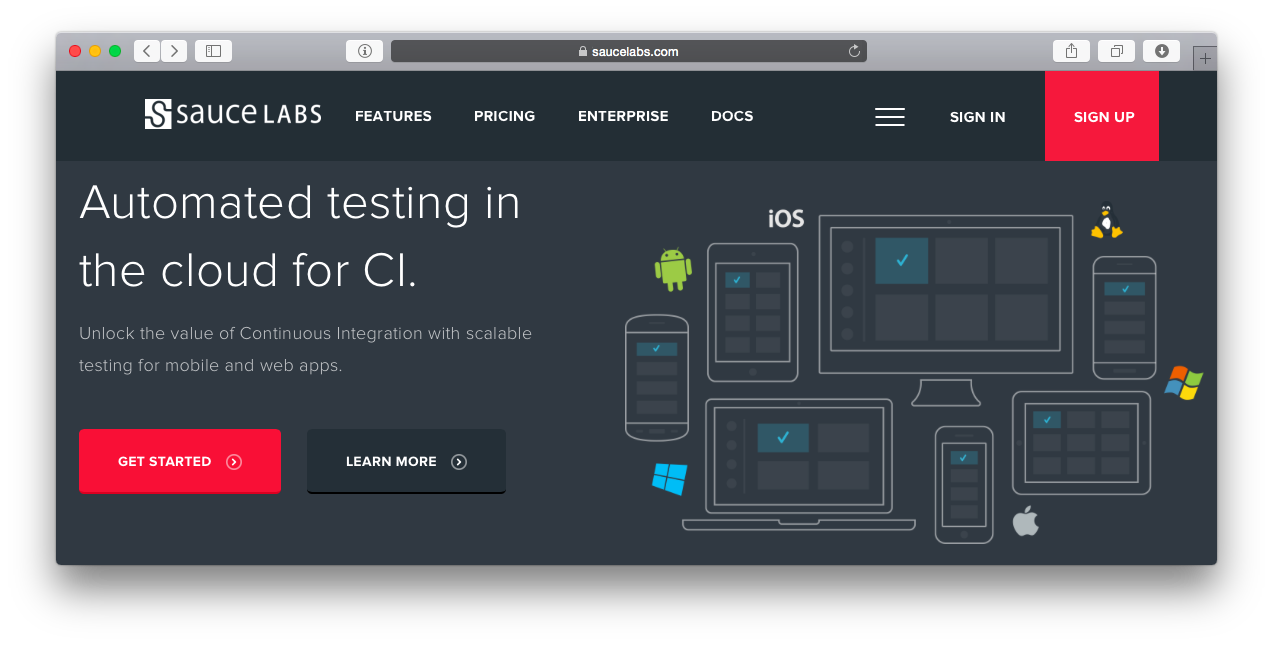Click the GET STARTED button
The width and height of the screenshot is (1273, 645).
pyautogui.click(x=180, y=461)
